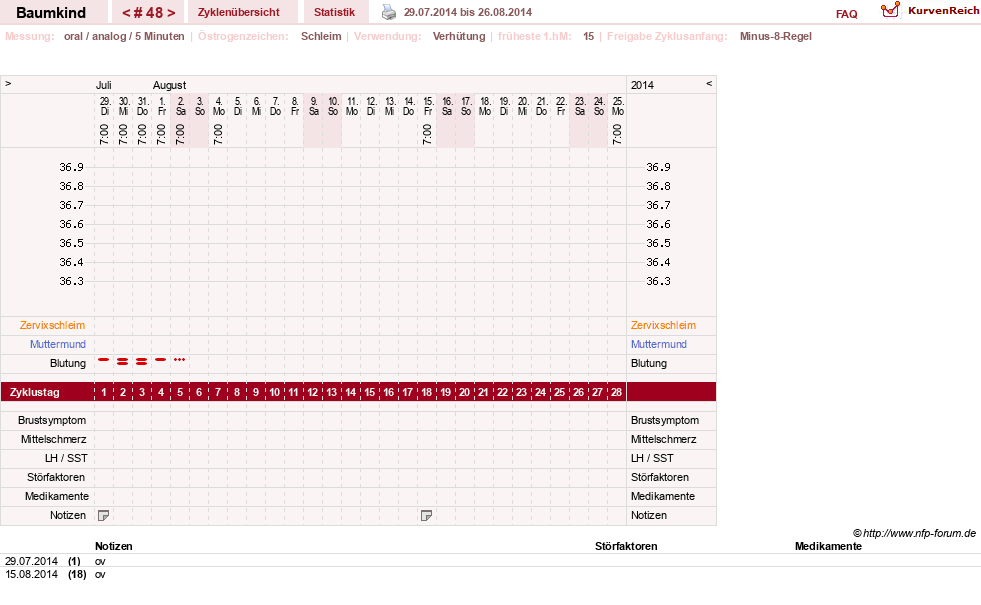Click the heavy bleeding mark on 30. Mi

123,362
